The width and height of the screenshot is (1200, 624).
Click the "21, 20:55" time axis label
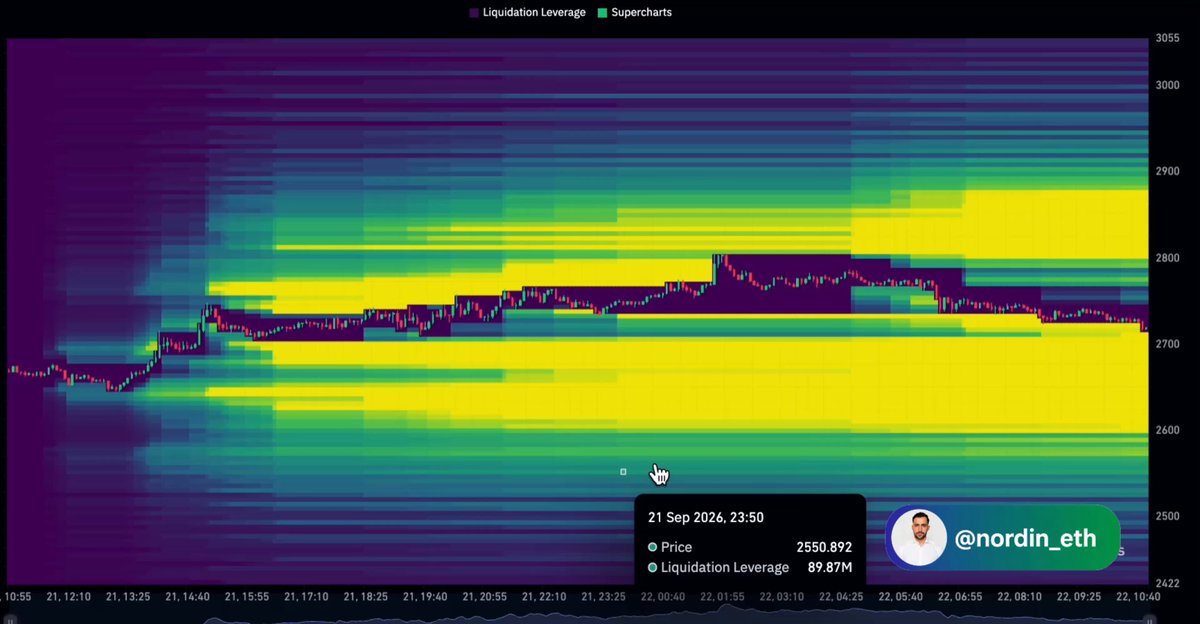coord(484,596)
